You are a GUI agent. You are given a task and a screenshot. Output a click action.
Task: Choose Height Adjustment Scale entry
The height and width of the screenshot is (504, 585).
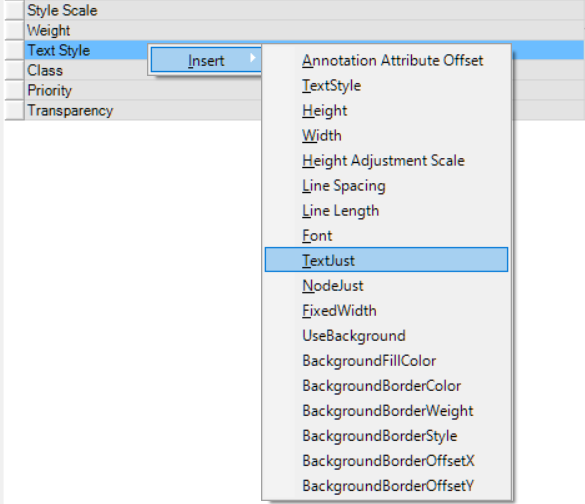386,160
